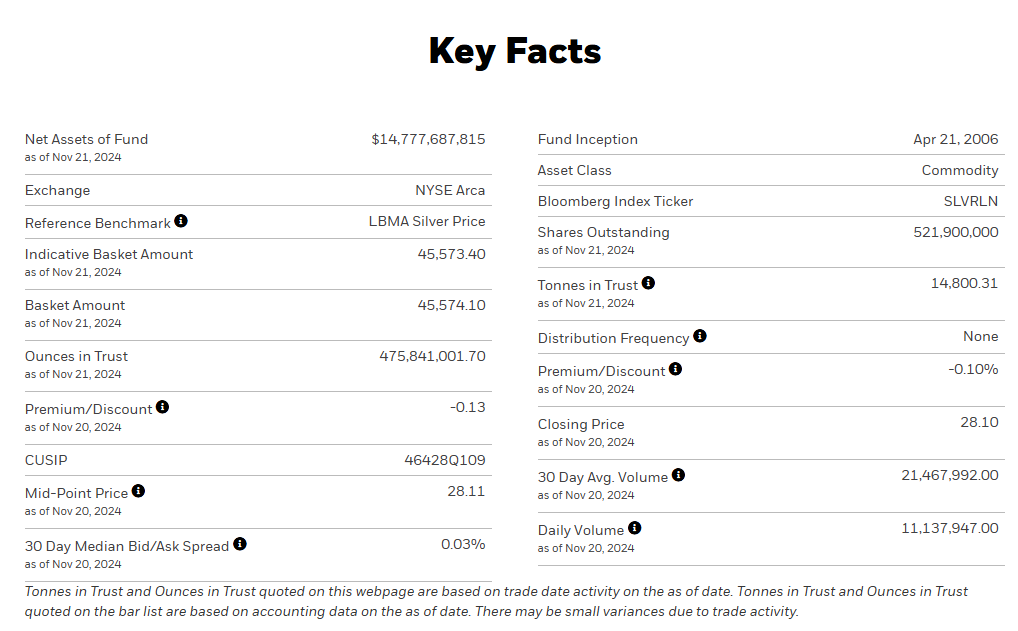Click info icon for Premium/Discount showing -0.10%

(676, 369)
